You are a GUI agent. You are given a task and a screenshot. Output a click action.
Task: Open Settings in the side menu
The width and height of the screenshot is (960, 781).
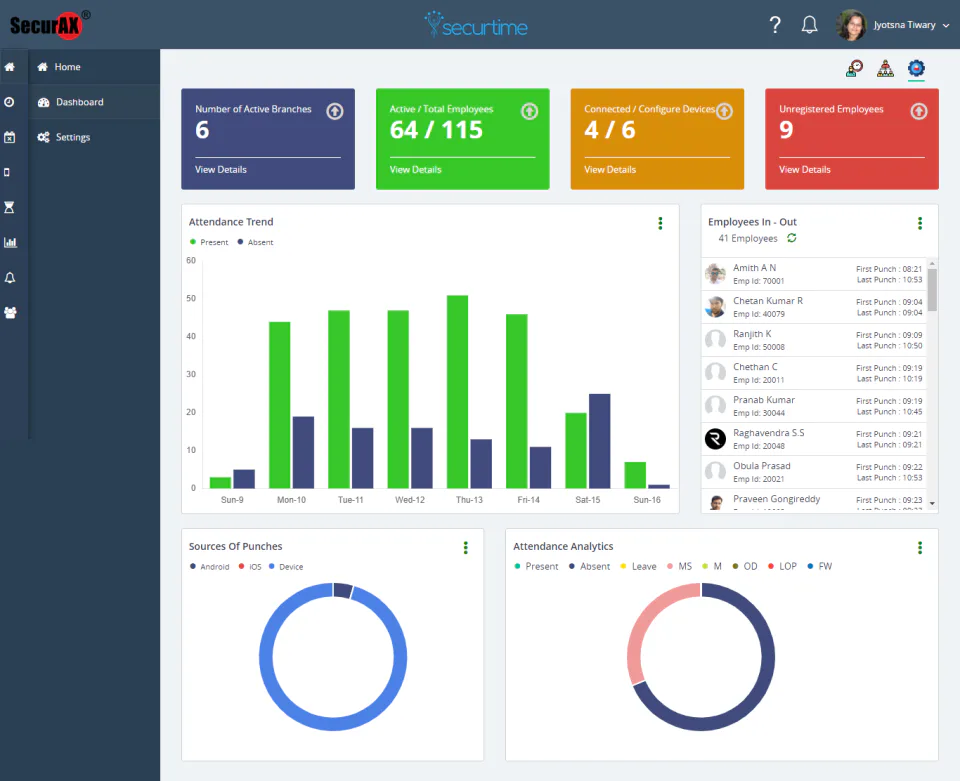coord(94,137)
